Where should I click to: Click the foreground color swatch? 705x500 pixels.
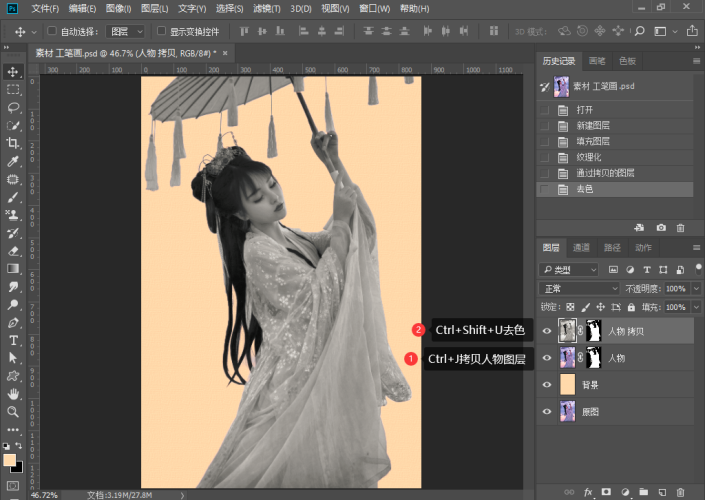(9, 460)
